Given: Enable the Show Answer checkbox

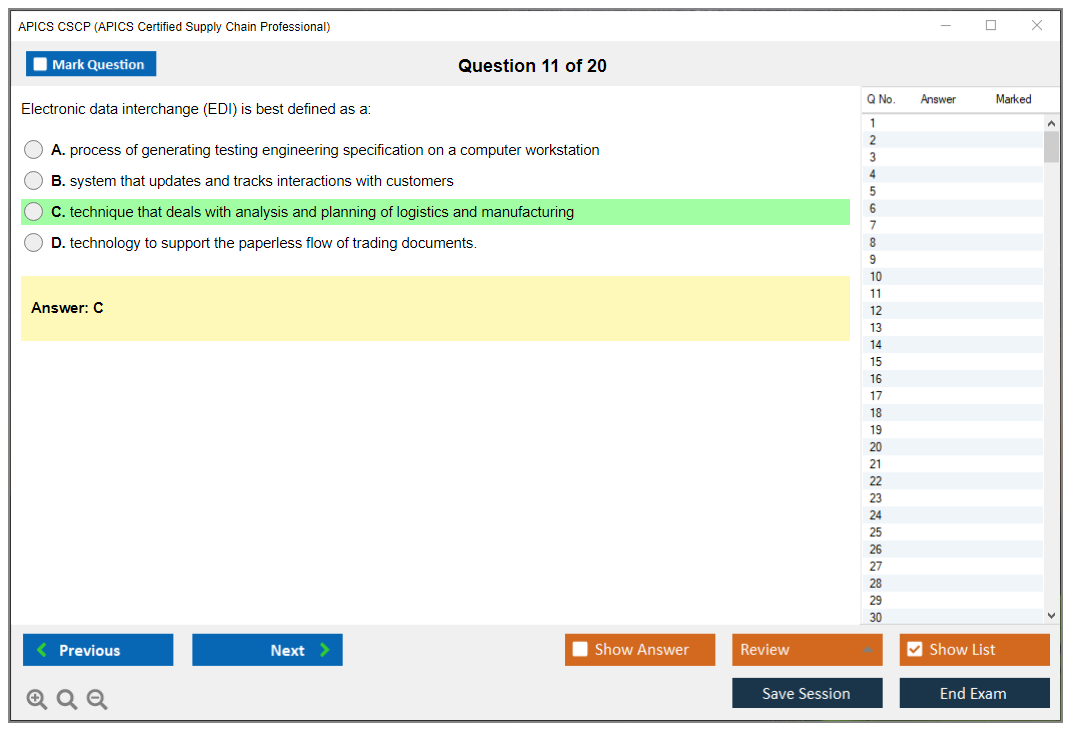Looking at the screenshot, I should tap(581, 650).
